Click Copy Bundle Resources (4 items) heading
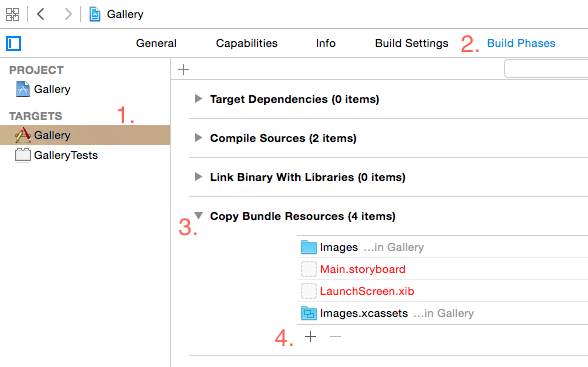The height and width of the screenshot is (367, 588). (x=303, y=216)
